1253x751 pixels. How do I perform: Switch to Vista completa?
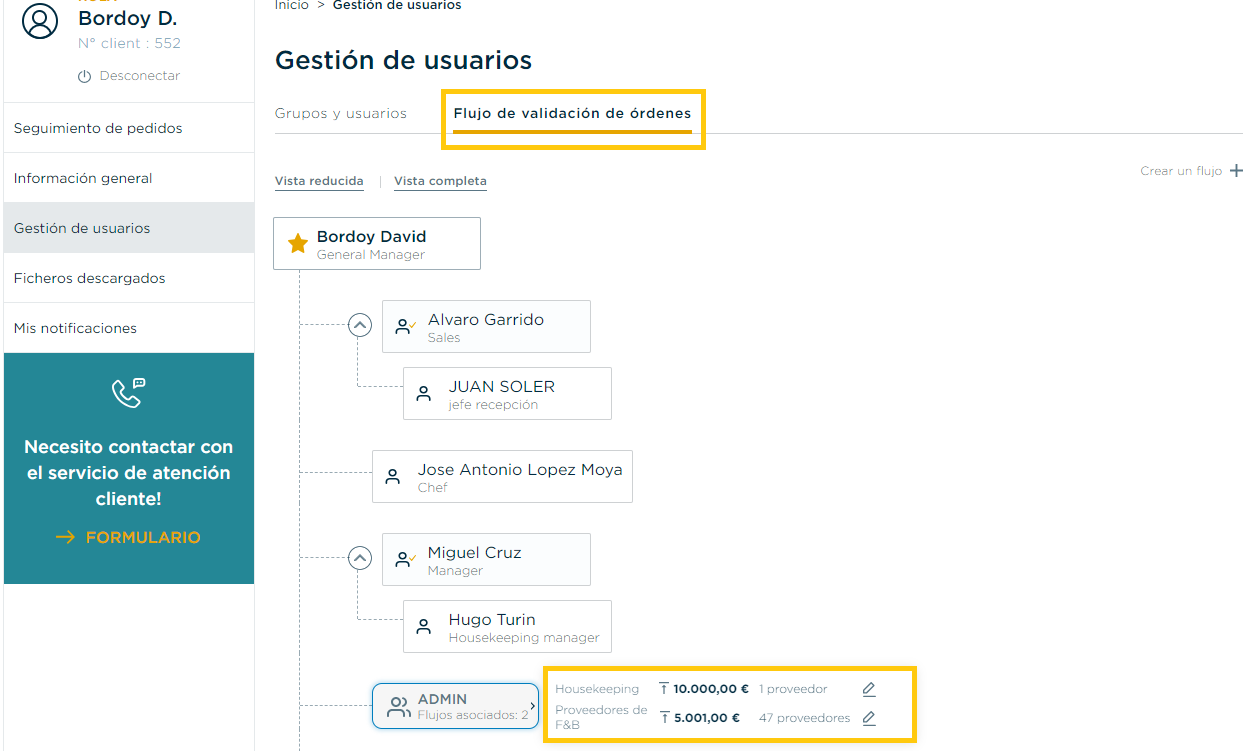(440, 181)
